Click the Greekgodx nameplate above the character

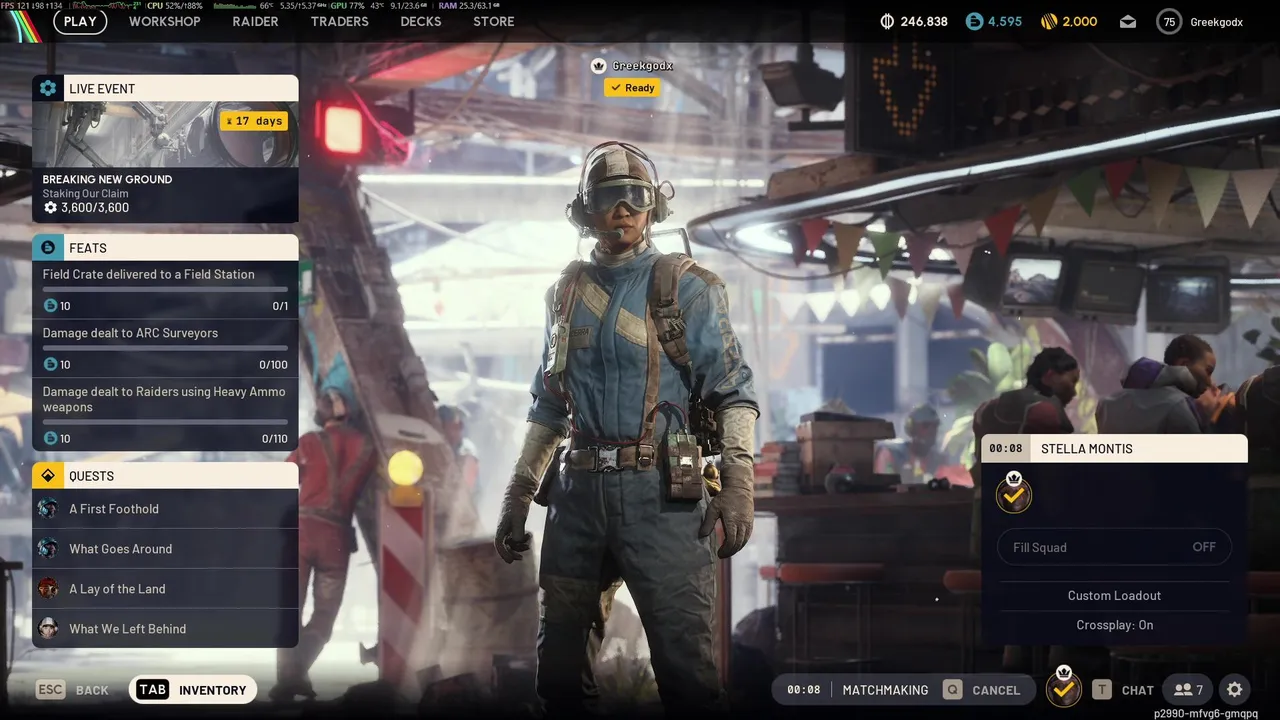click(643, 66)
